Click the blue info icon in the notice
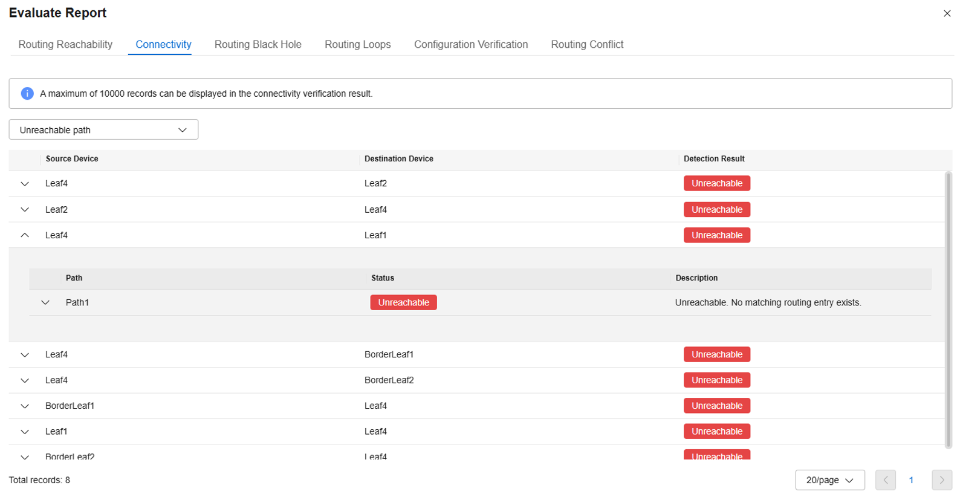Viewport: 960px width, 497px height. [x=27, y=94]
